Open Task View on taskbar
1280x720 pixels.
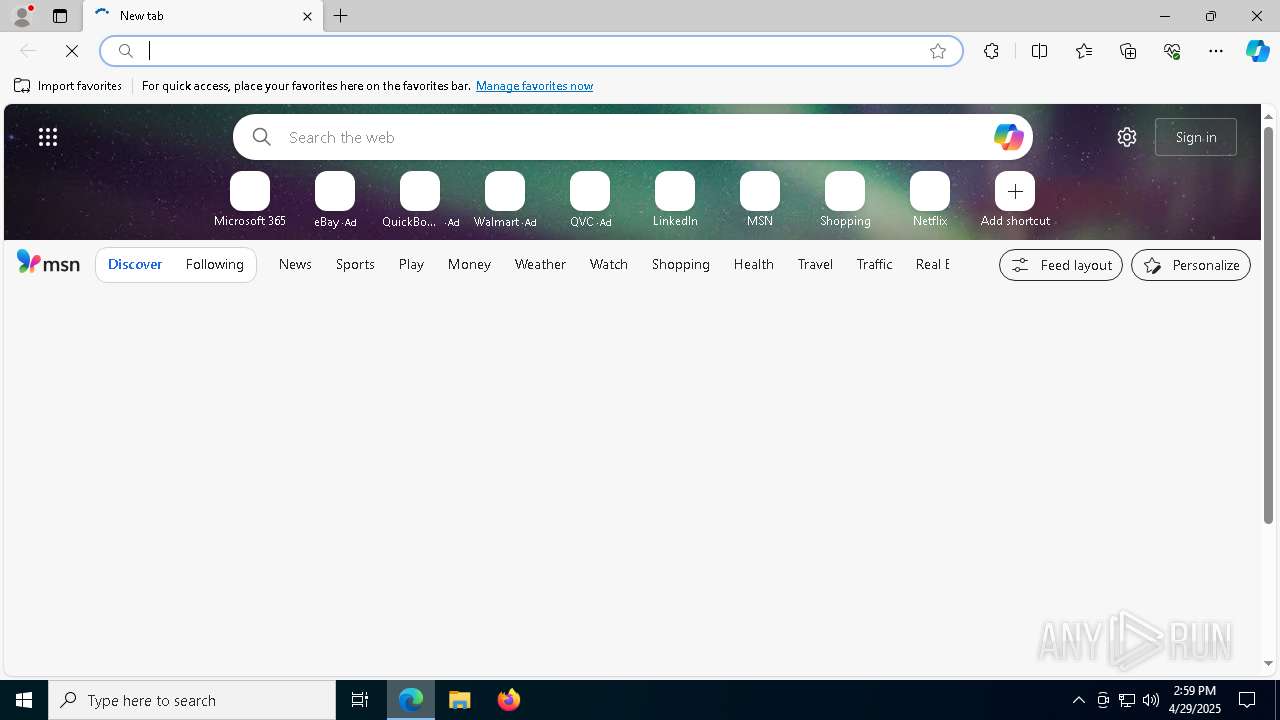(x=360, y=700)
